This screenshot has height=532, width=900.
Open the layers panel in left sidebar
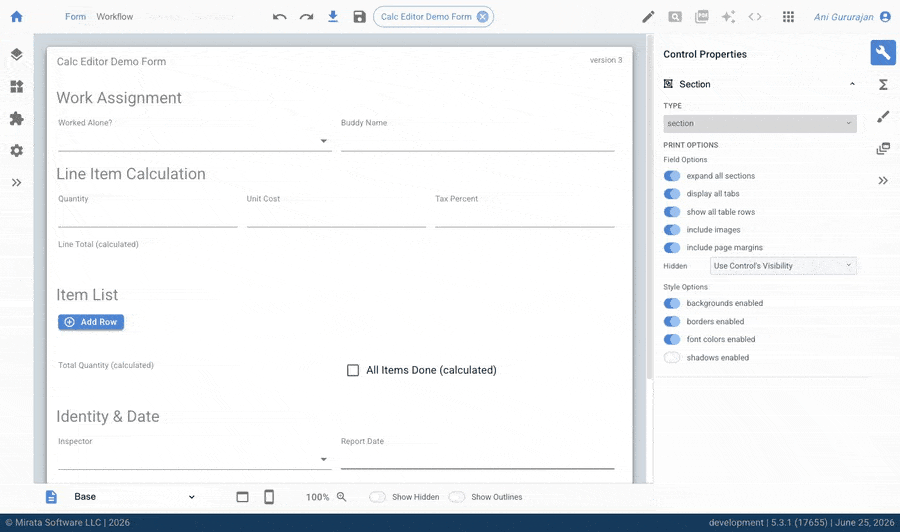click(17, 55)
